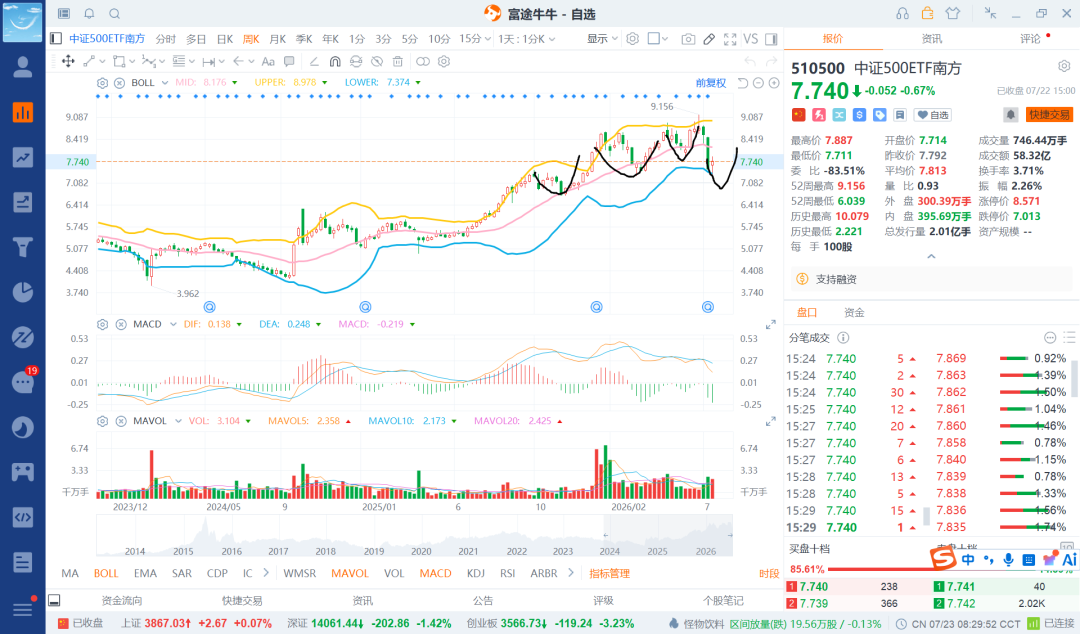The height and width of the screenshot is (634, 1080).
Task: Switch to the 月K chart period
Action: [x=278, y=39]
